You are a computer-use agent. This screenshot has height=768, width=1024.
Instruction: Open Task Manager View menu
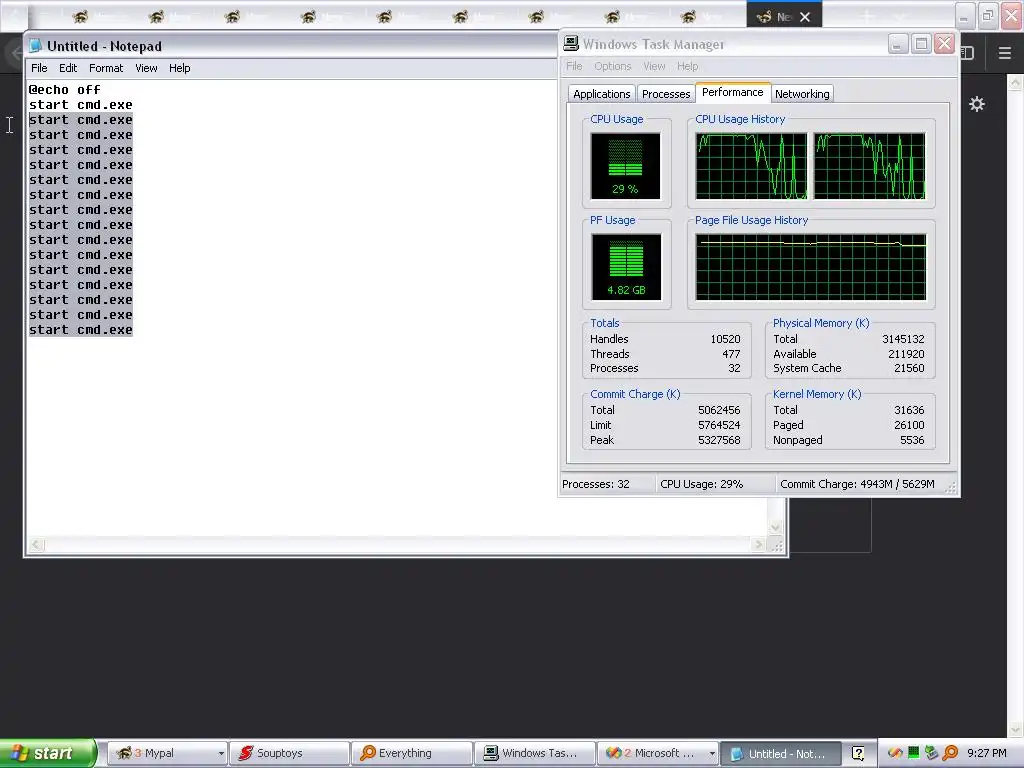pyautogui.click(x=654, y=66)
